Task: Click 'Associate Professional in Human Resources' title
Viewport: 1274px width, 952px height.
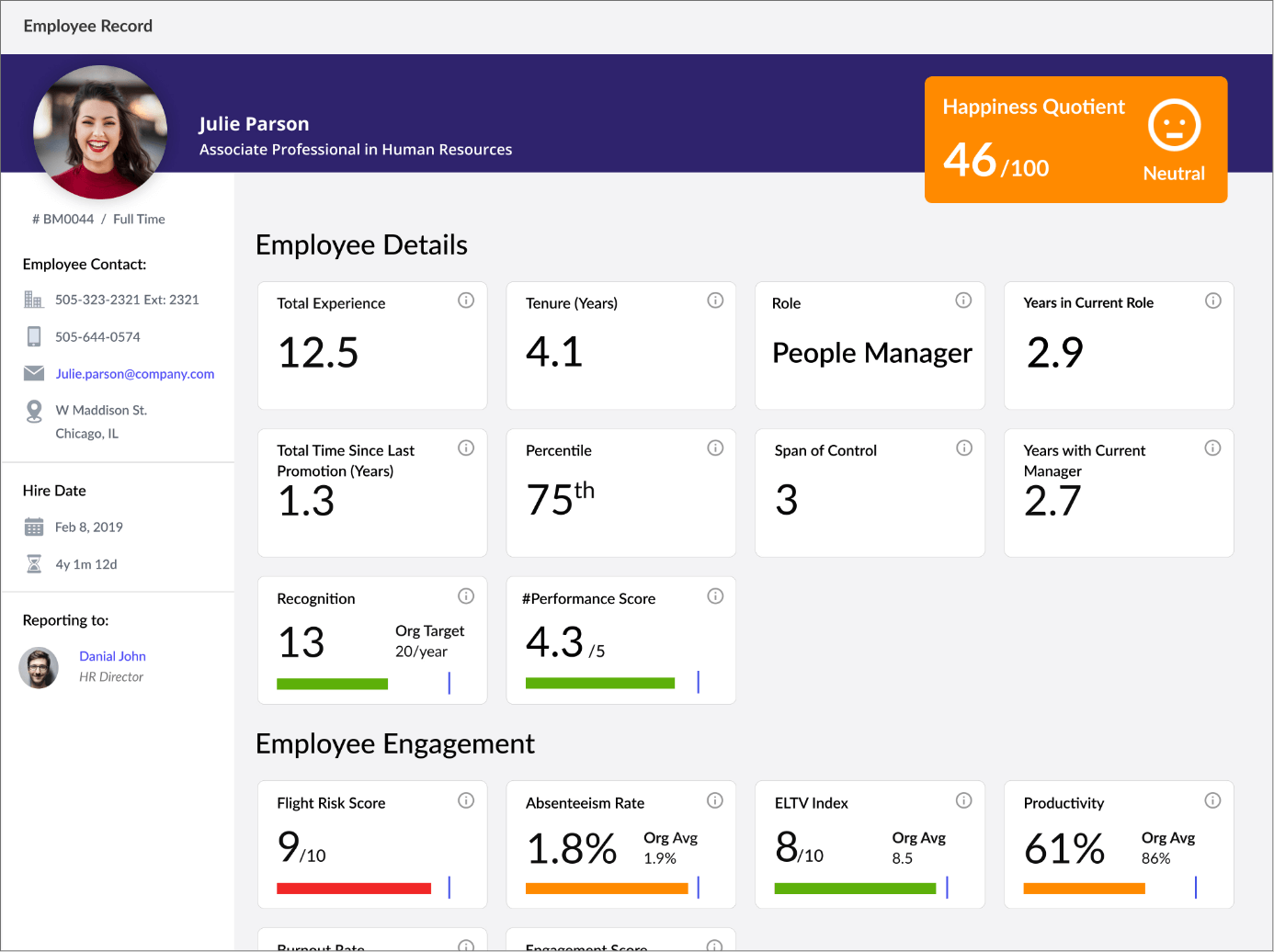Action: coord(356,150)
